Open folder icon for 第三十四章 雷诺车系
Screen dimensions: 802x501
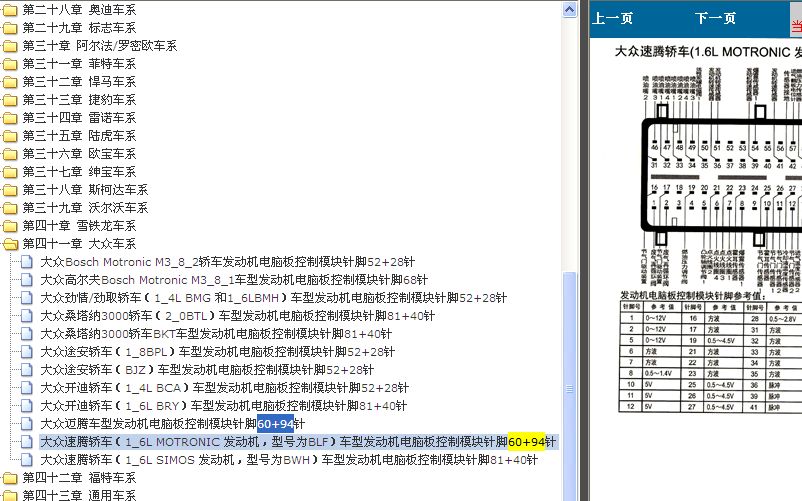[10, 118]
